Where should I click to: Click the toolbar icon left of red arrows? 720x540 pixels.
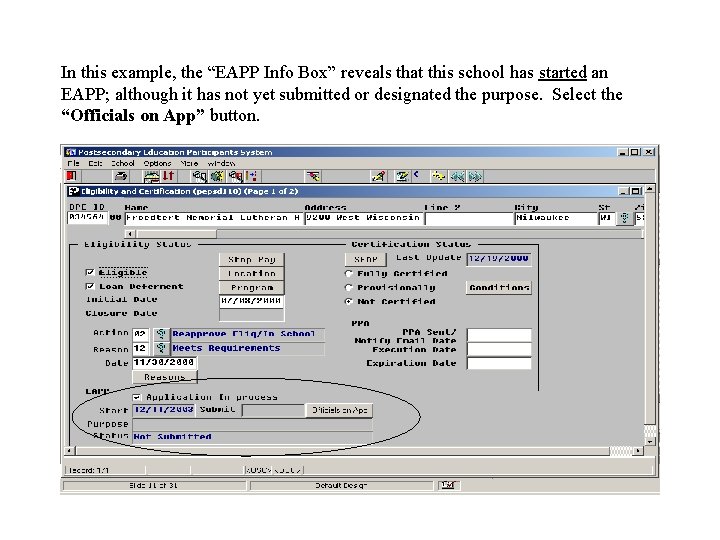click(x=151, y=176)
